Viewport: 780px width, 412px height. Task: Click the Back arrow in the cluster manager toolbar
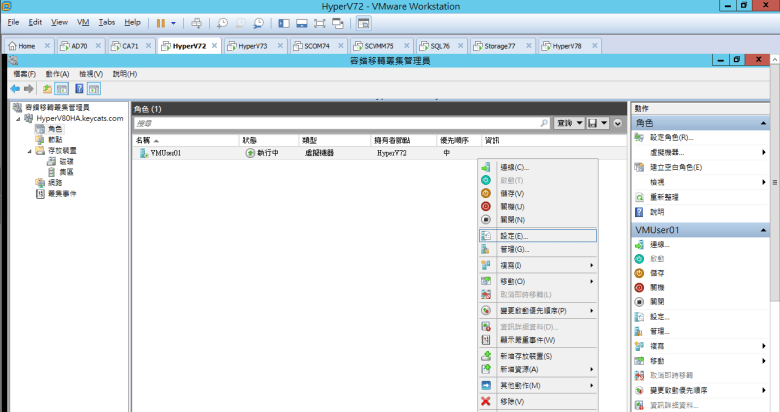15,89
